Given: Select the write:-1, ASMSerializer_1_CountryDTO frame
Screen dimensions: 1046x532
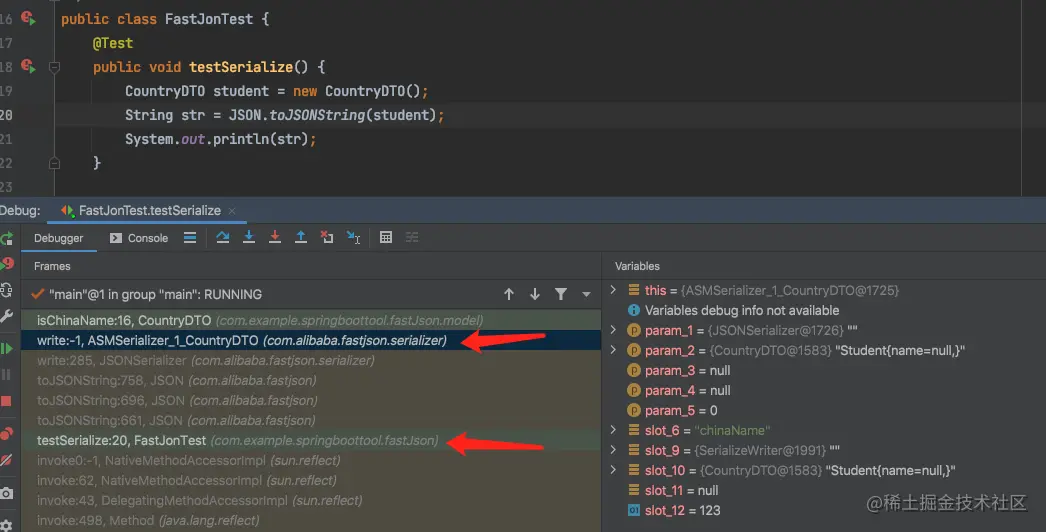Looking at the screenshot, I should (311, 340).
